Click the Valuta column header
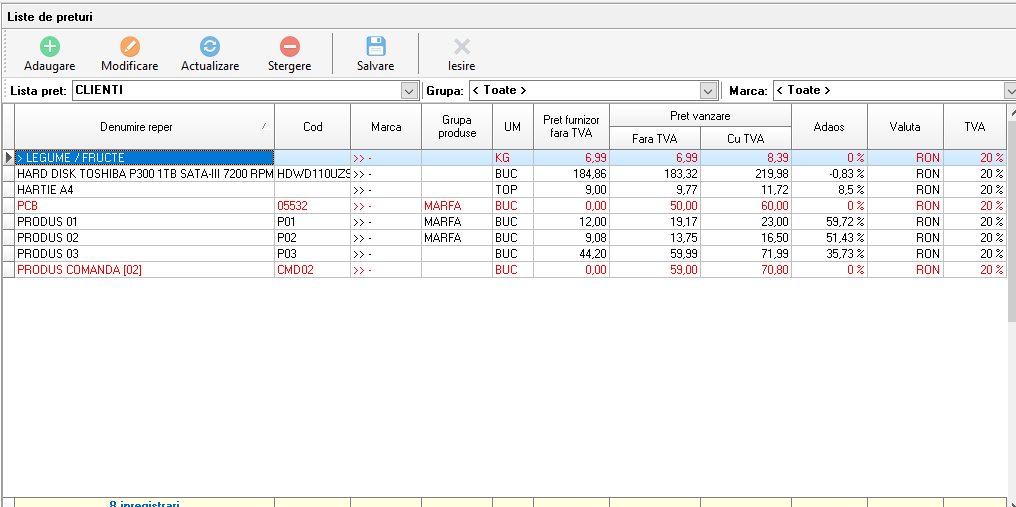 (905, 127)
